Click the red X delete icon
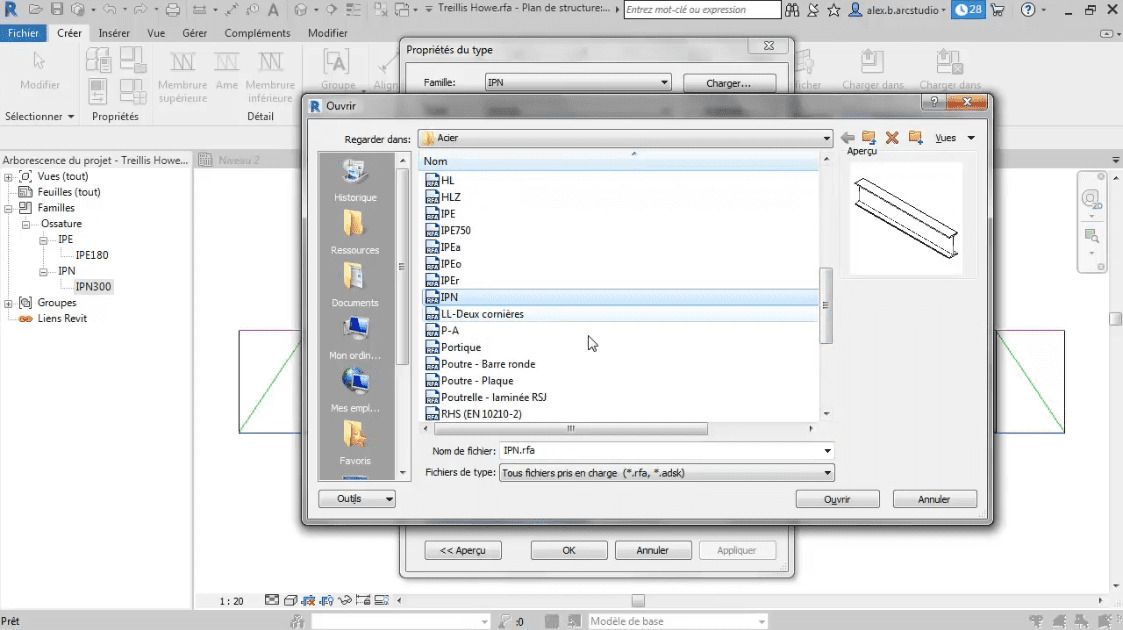This screenshot has height=630, width=1123. pos(892,138)
